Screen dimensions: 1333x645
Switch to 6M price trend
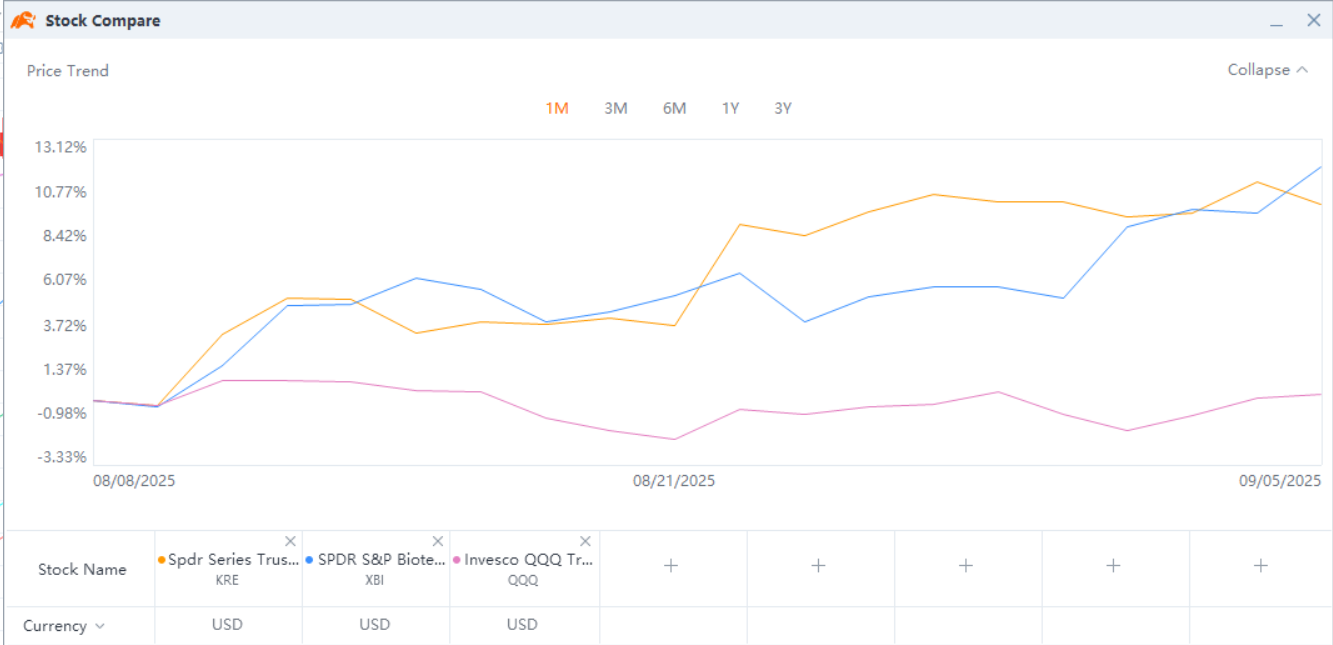(x=674, y=108)
